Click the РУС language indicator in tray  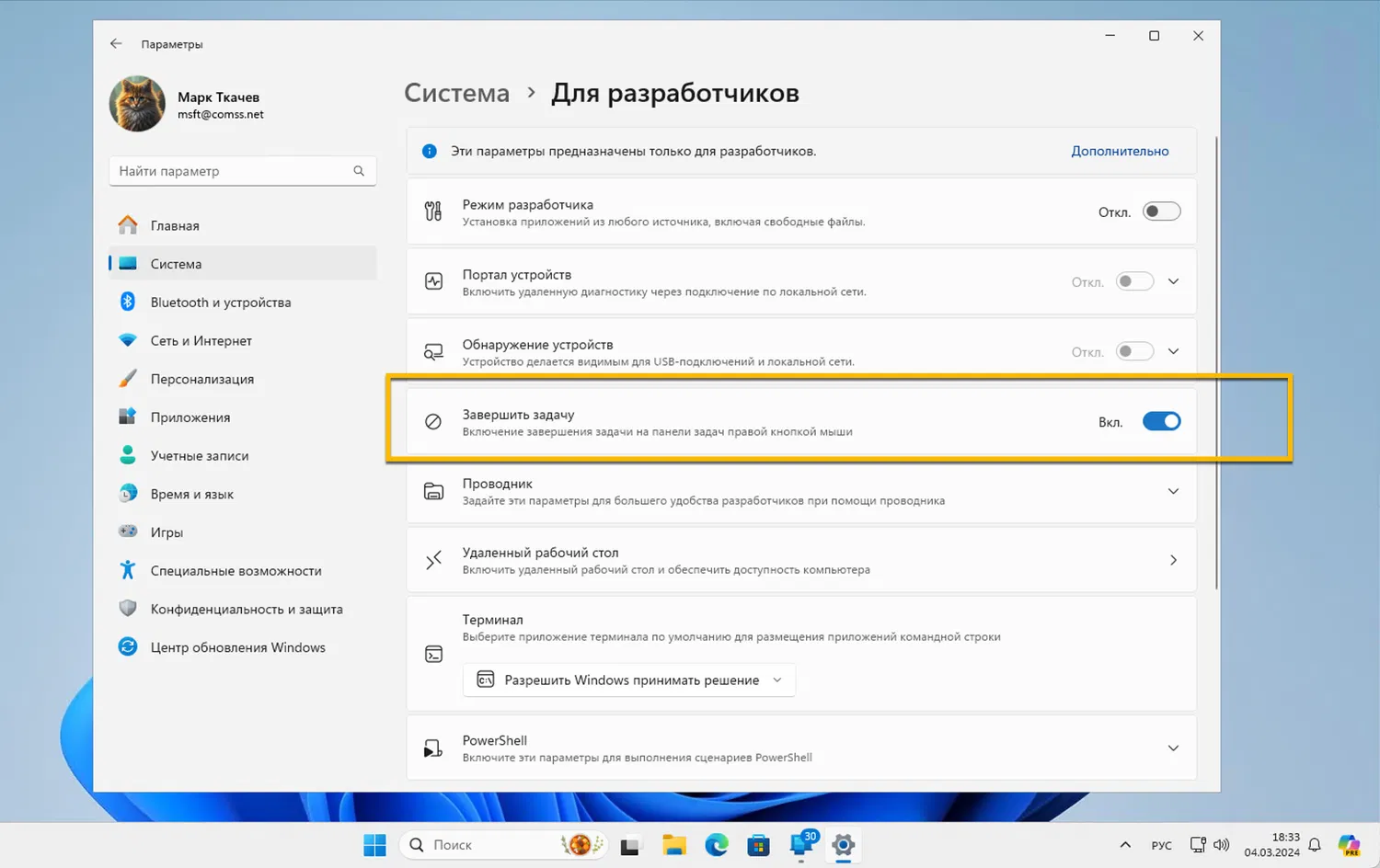tap(1162, 845)
